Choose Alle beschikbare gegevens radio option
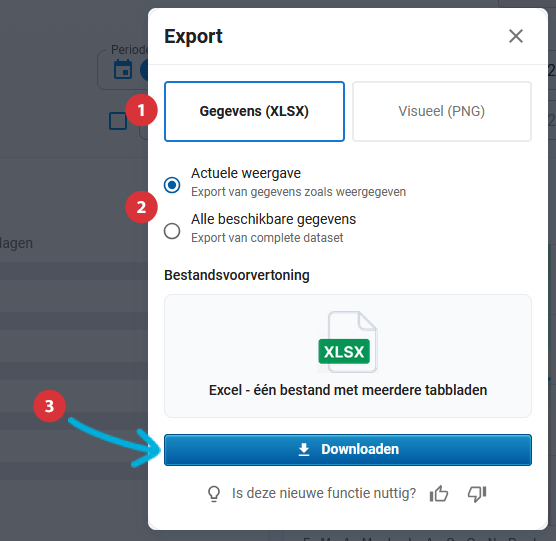556x541 pixels. click(172, 231)
